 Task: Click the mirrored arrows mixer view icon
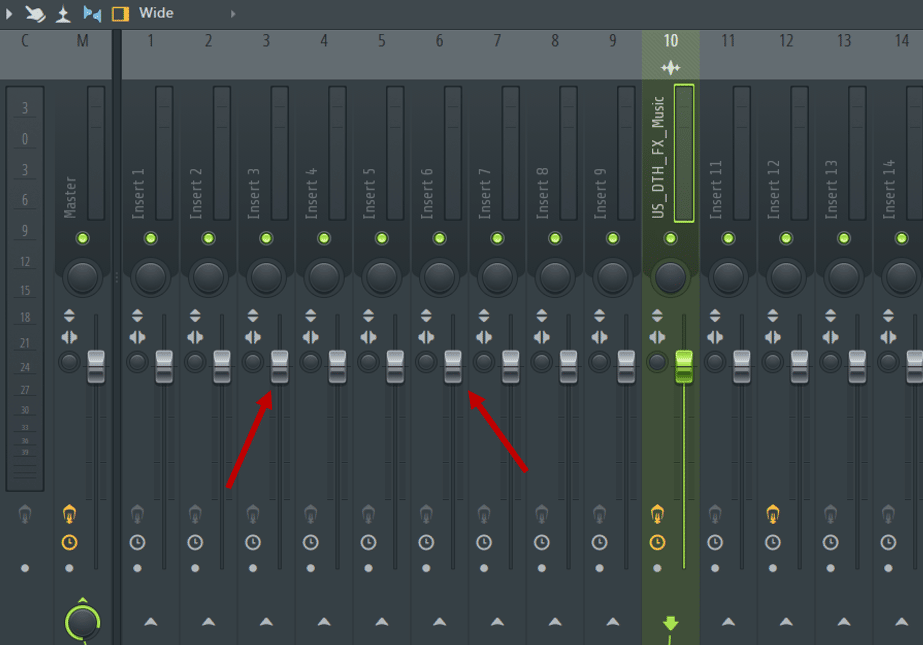point(92,14)
